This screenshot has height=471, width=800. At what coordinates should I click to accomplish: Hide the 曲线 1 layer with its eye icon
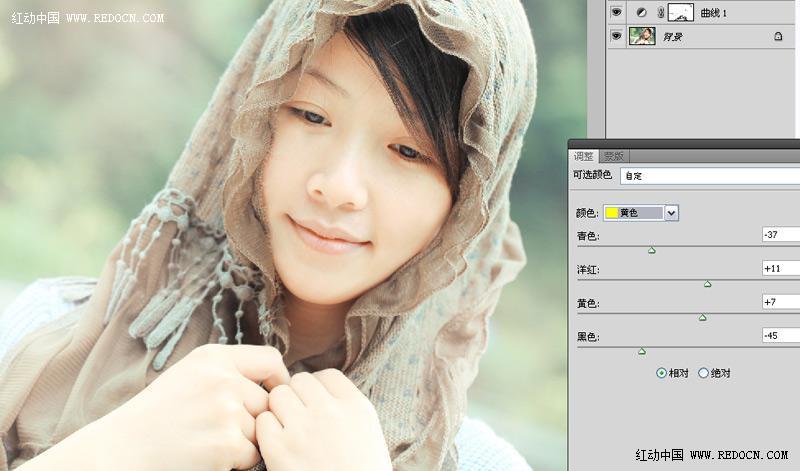616,12
